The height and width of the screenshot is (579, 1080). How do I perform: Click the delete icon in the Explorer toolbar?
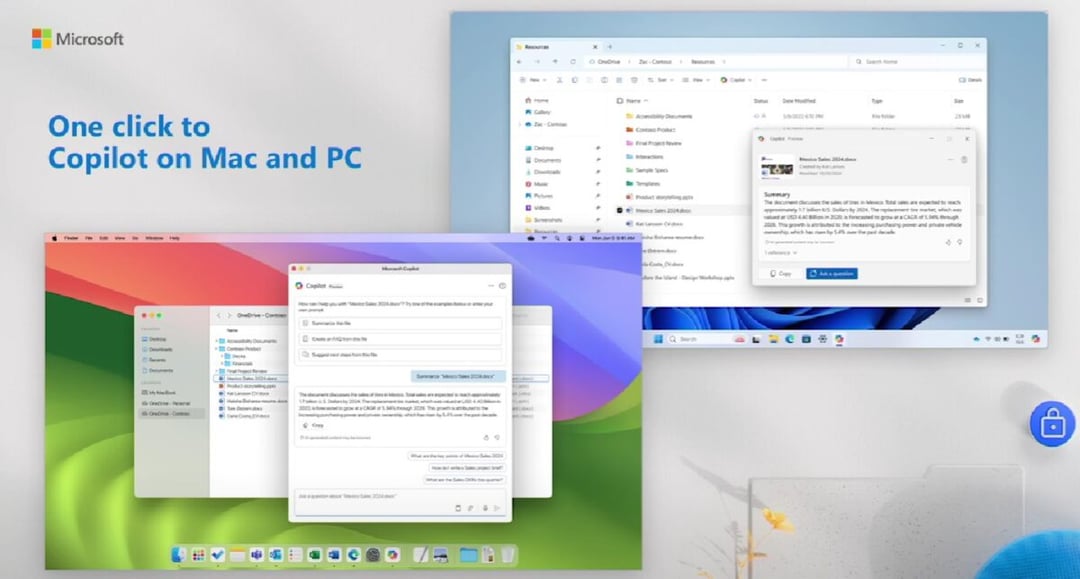(634, 80)
